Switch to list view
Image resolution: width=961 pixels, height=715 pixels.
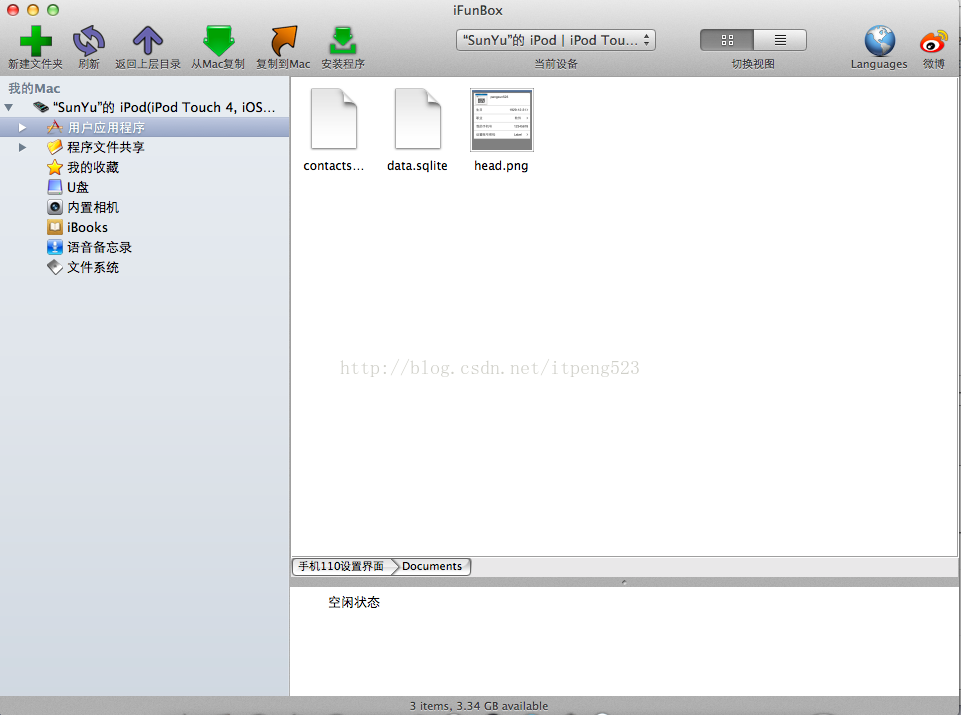[780, 40]
